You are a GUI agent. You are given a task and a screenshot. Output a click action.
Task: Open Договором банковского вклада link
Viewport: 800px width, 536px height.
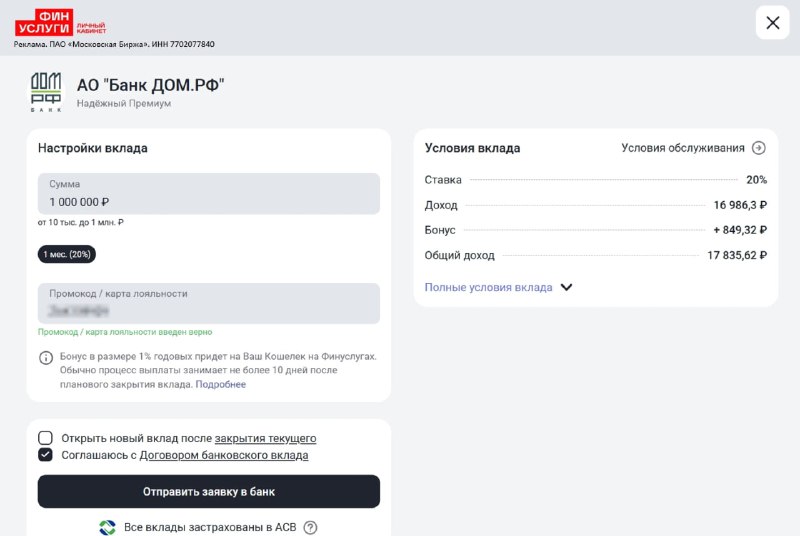[224, 455]
